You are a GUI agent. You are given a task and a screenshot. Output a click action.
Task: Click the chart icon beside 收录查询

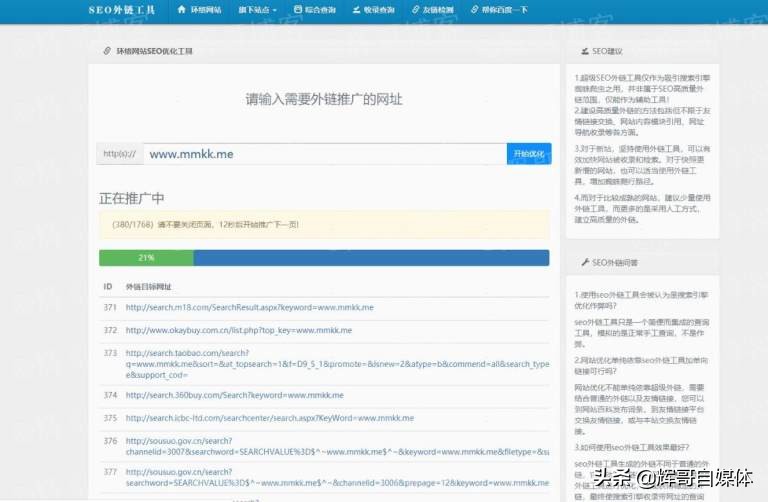coord(357,9)
